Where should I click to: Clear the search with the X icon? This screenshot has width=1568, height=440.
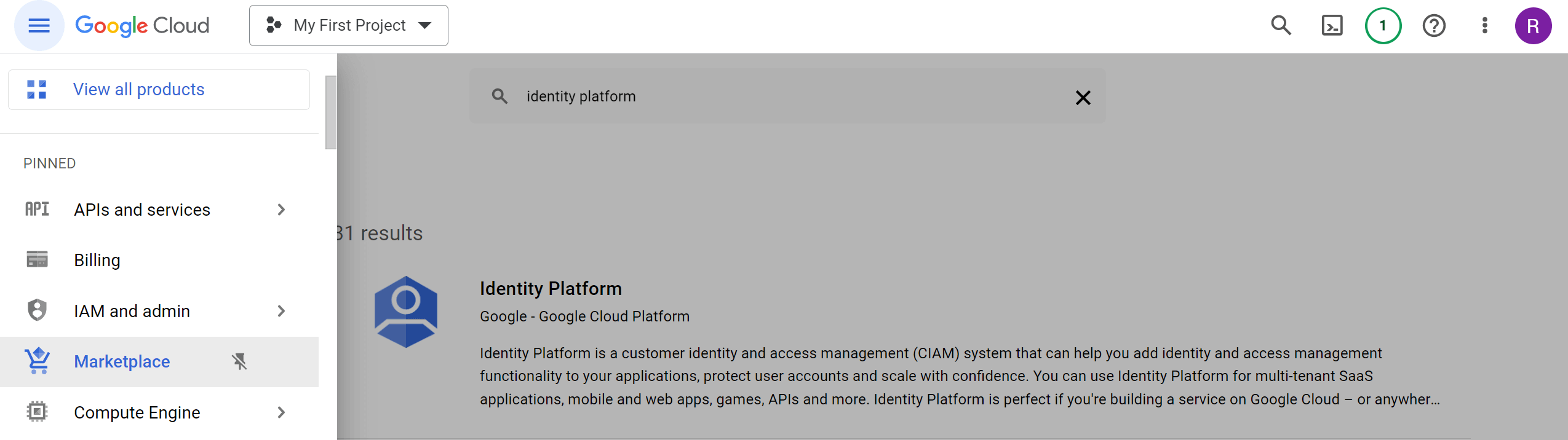tap(1083, 97)
